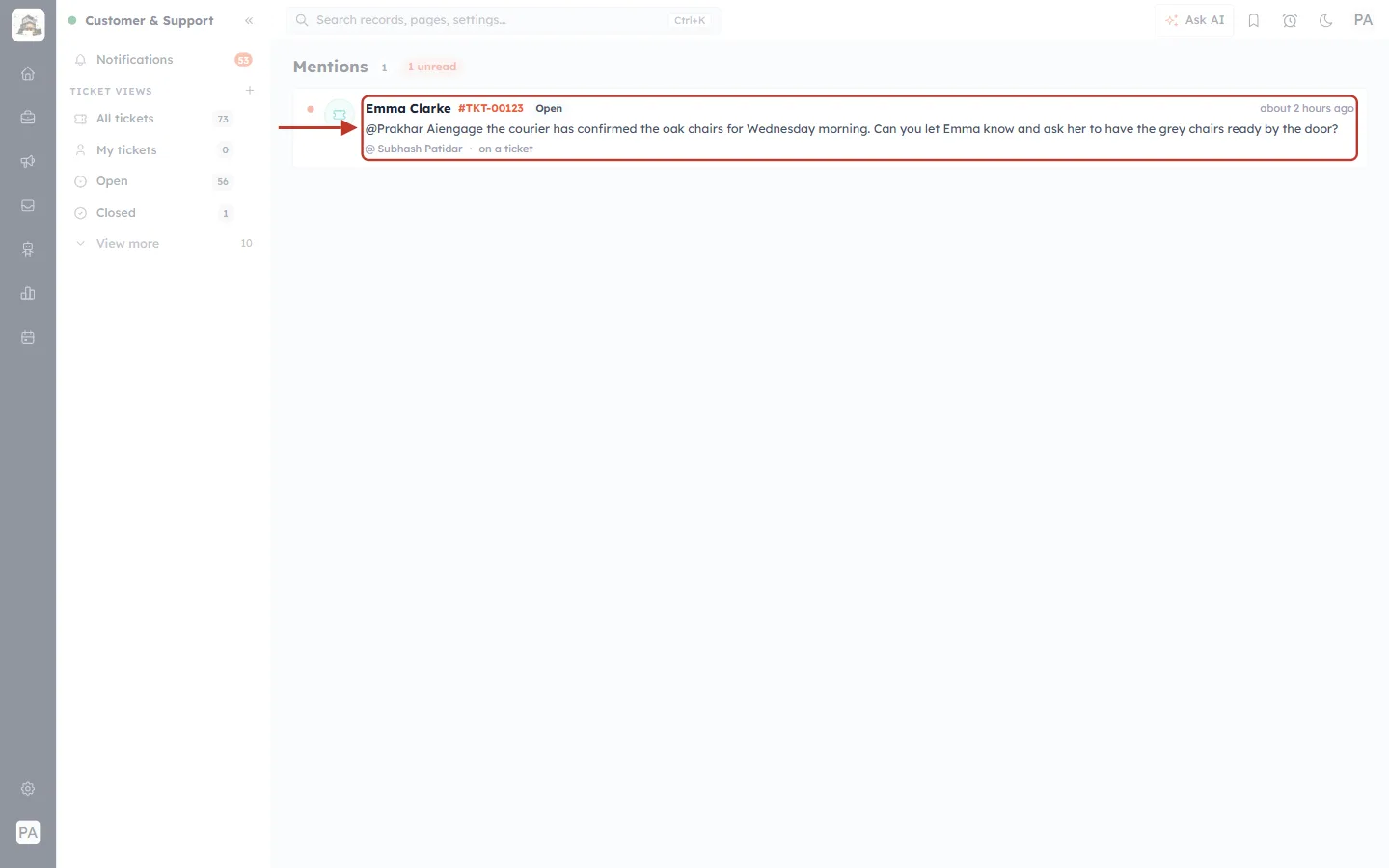Open the Home icon in left rail

click(x=28, y=73)
